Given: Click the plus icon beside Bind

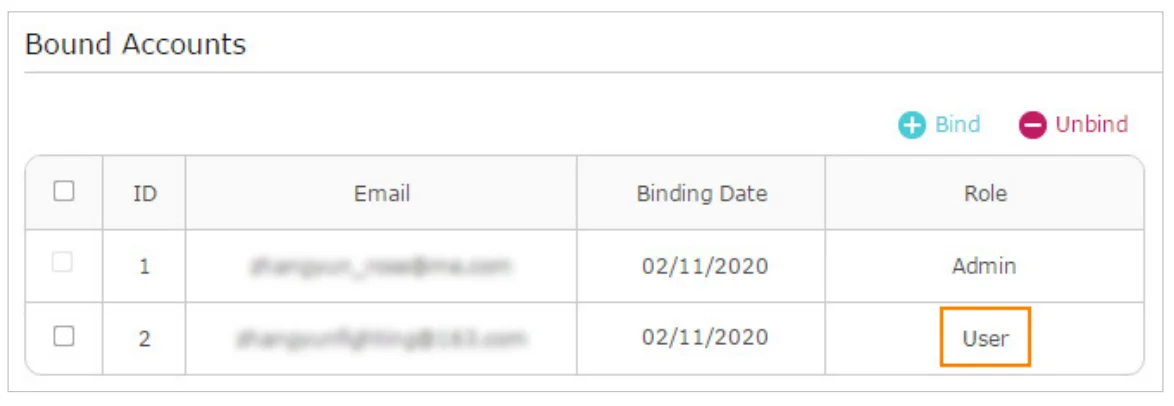Looking at the screenshot, I should coord(912,126).
